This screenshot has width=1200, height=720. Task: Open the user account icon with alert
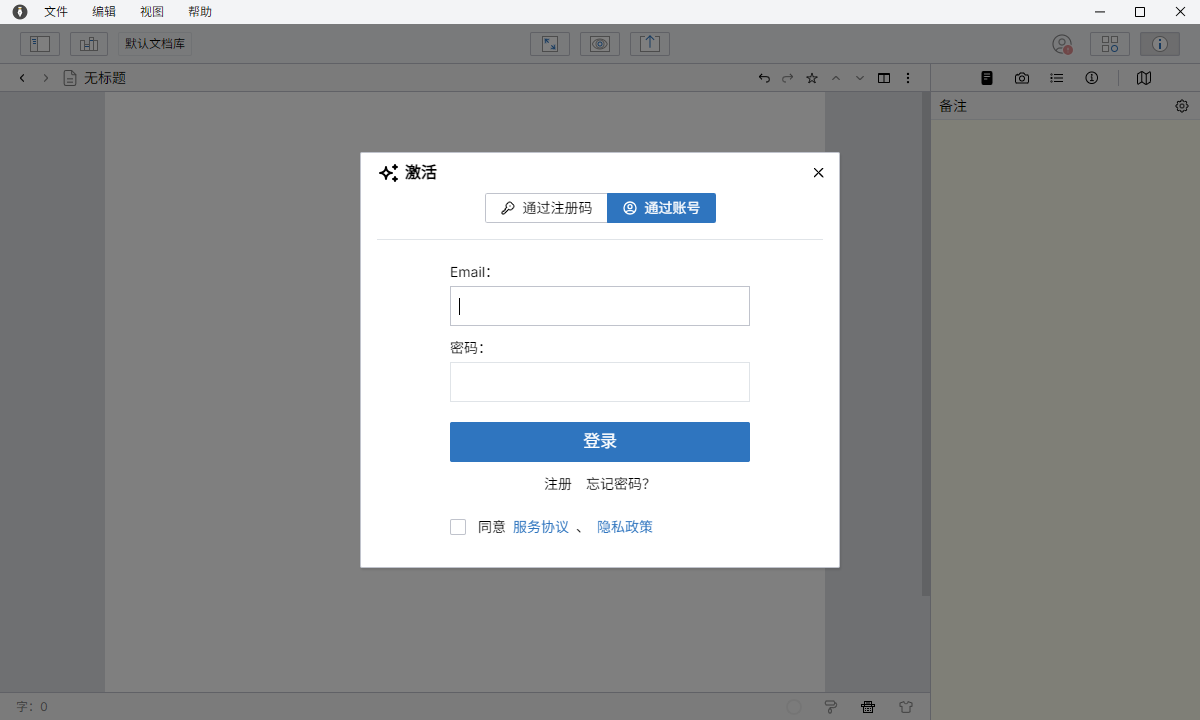(1062, 44)
